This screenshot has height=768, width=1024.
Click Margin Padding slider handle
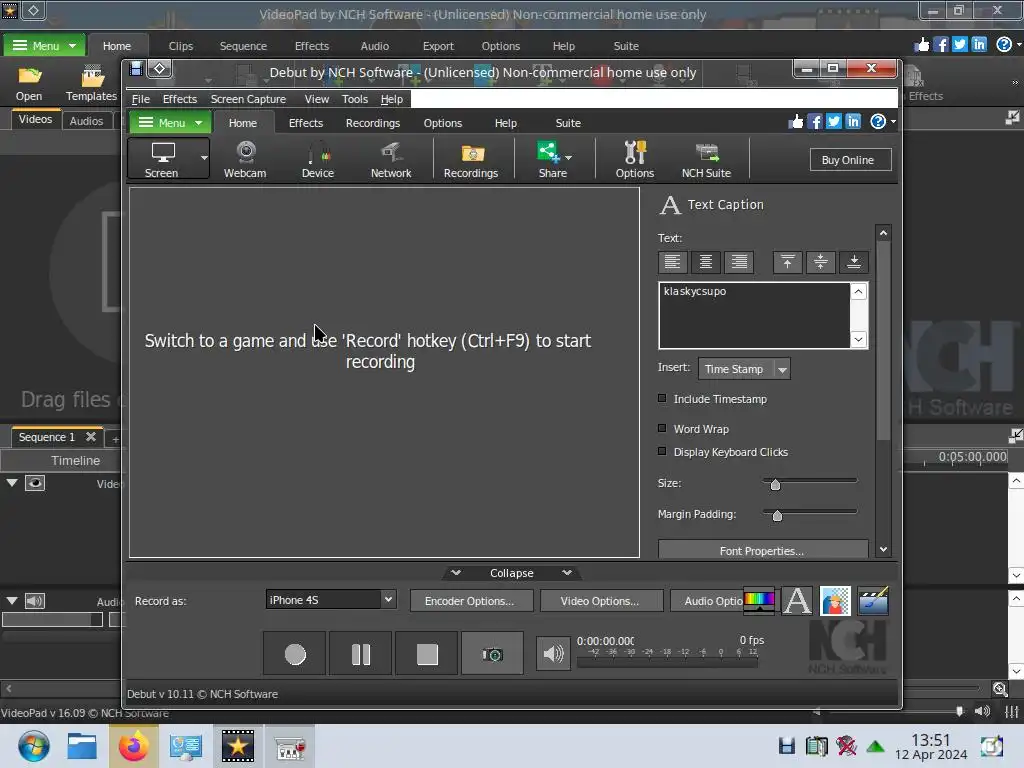777,516
